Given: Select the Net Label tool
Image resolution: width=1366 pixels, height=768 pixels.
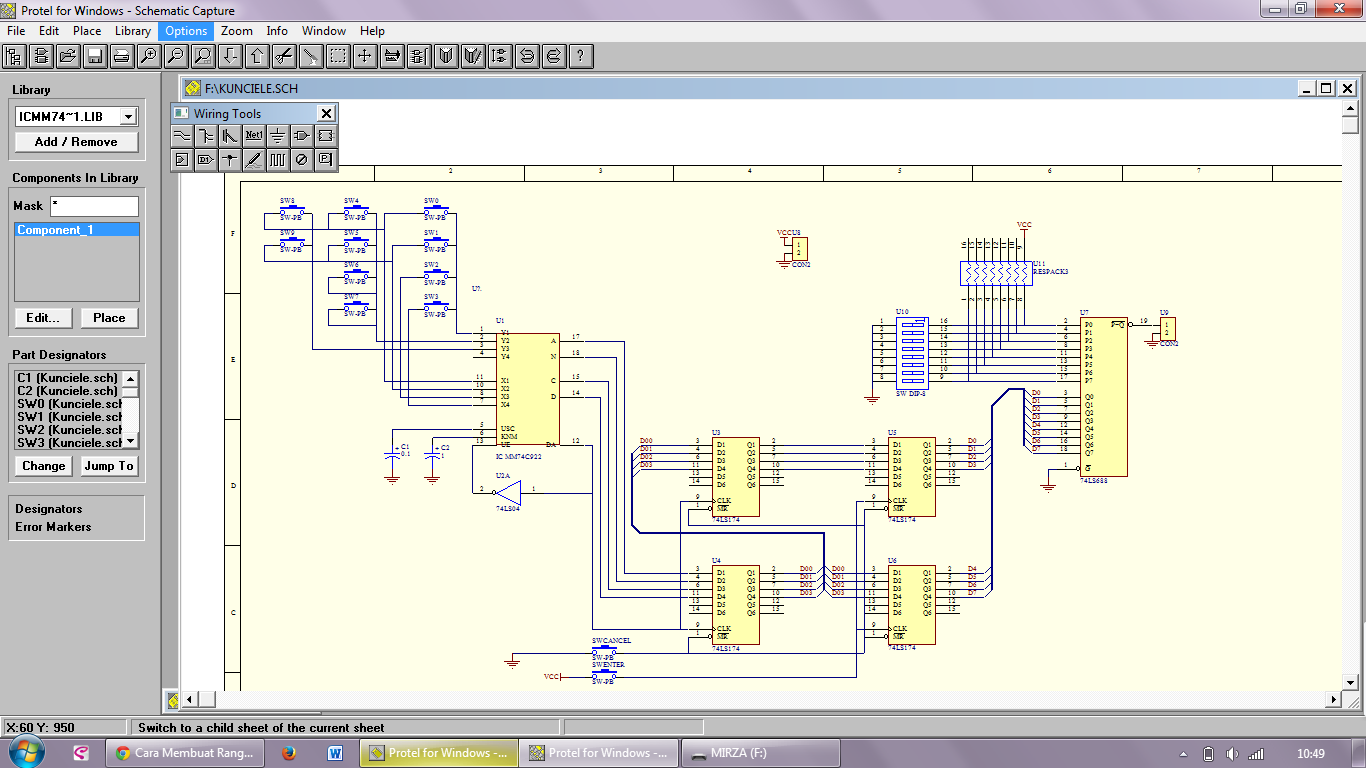Looking at the screenshot, I should point(254,135).
